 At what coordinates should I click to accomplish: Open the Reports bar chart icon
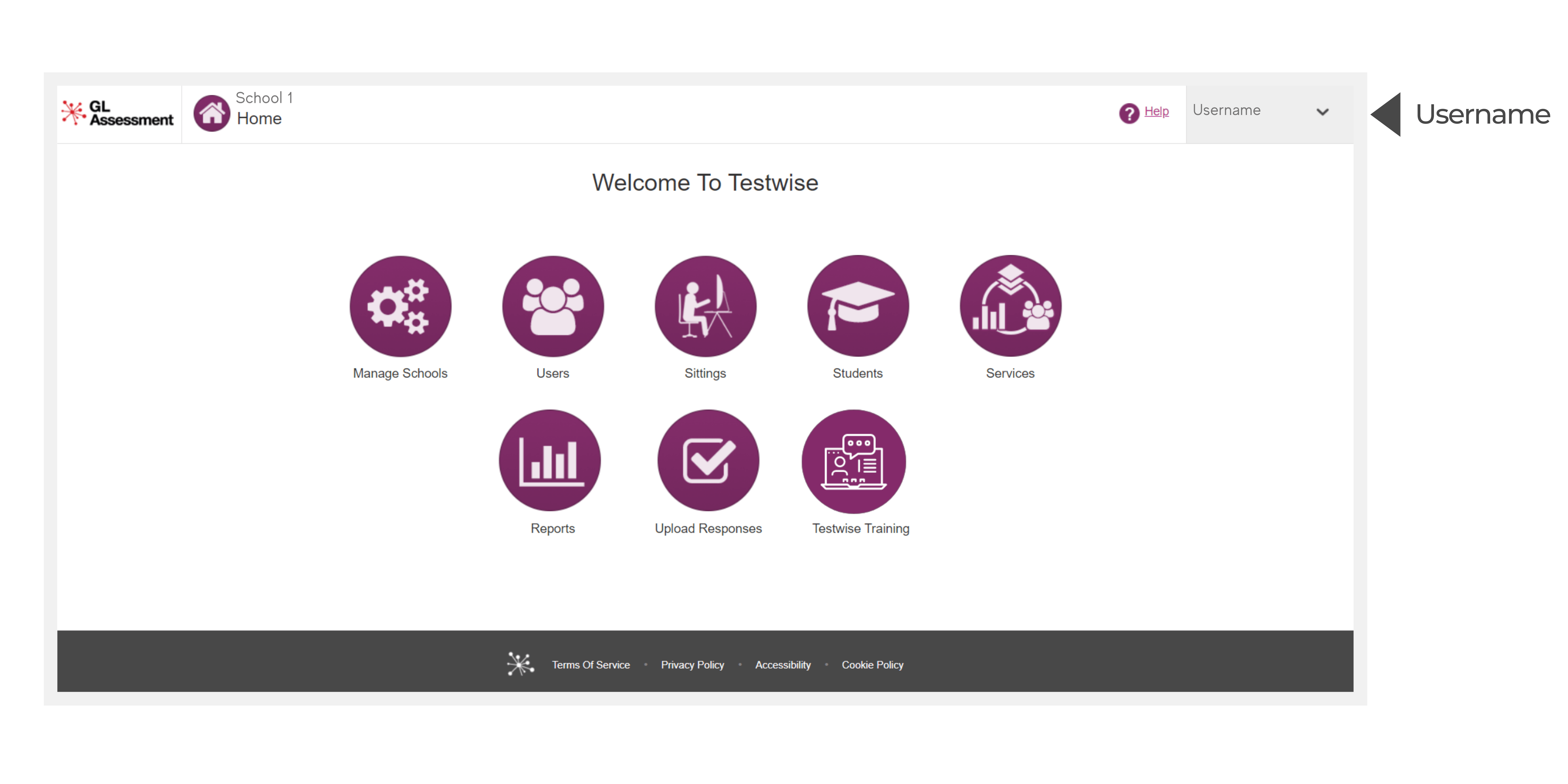tap(550, 461)
